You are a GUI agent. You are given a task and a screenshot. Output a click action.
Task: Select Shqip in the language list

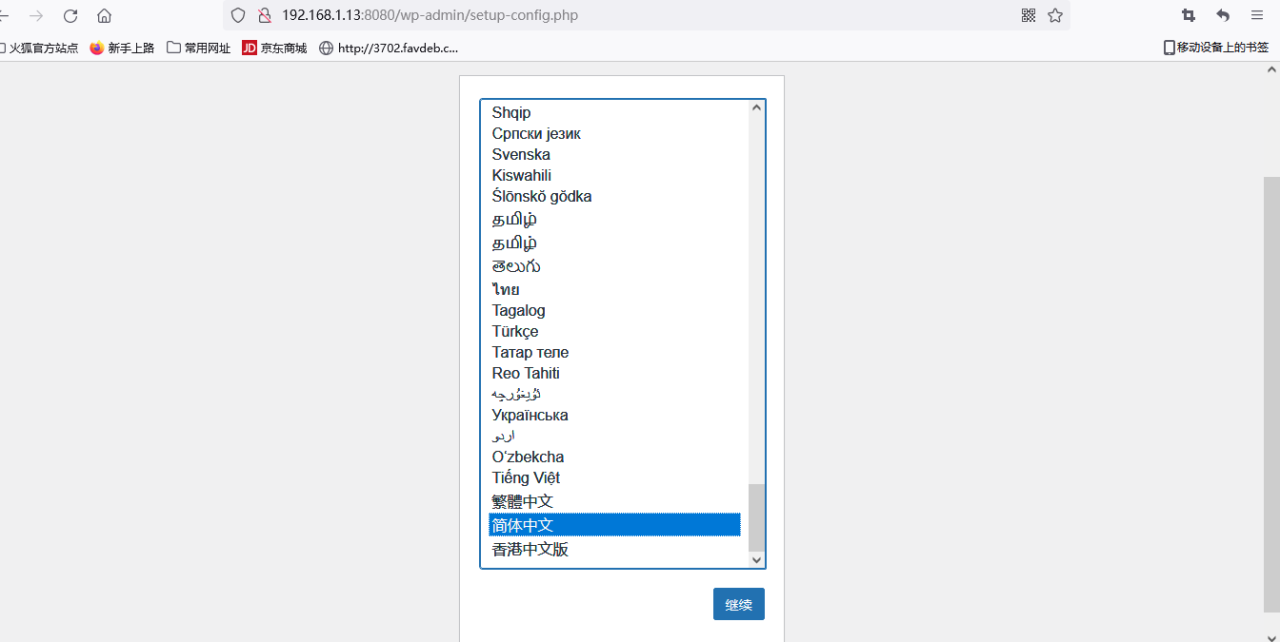(614, 112)
